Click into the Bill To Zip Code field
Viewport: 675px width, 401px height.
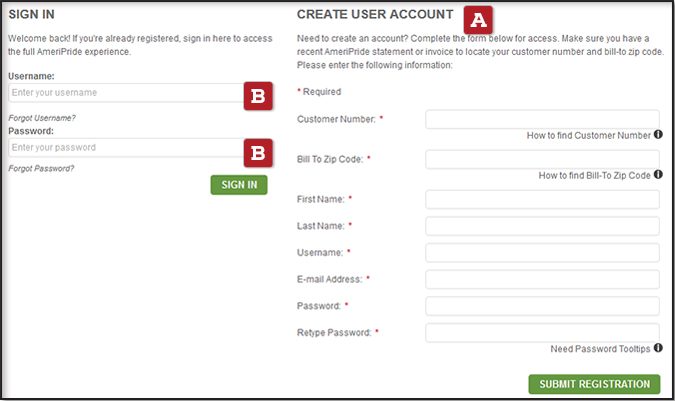542,159
